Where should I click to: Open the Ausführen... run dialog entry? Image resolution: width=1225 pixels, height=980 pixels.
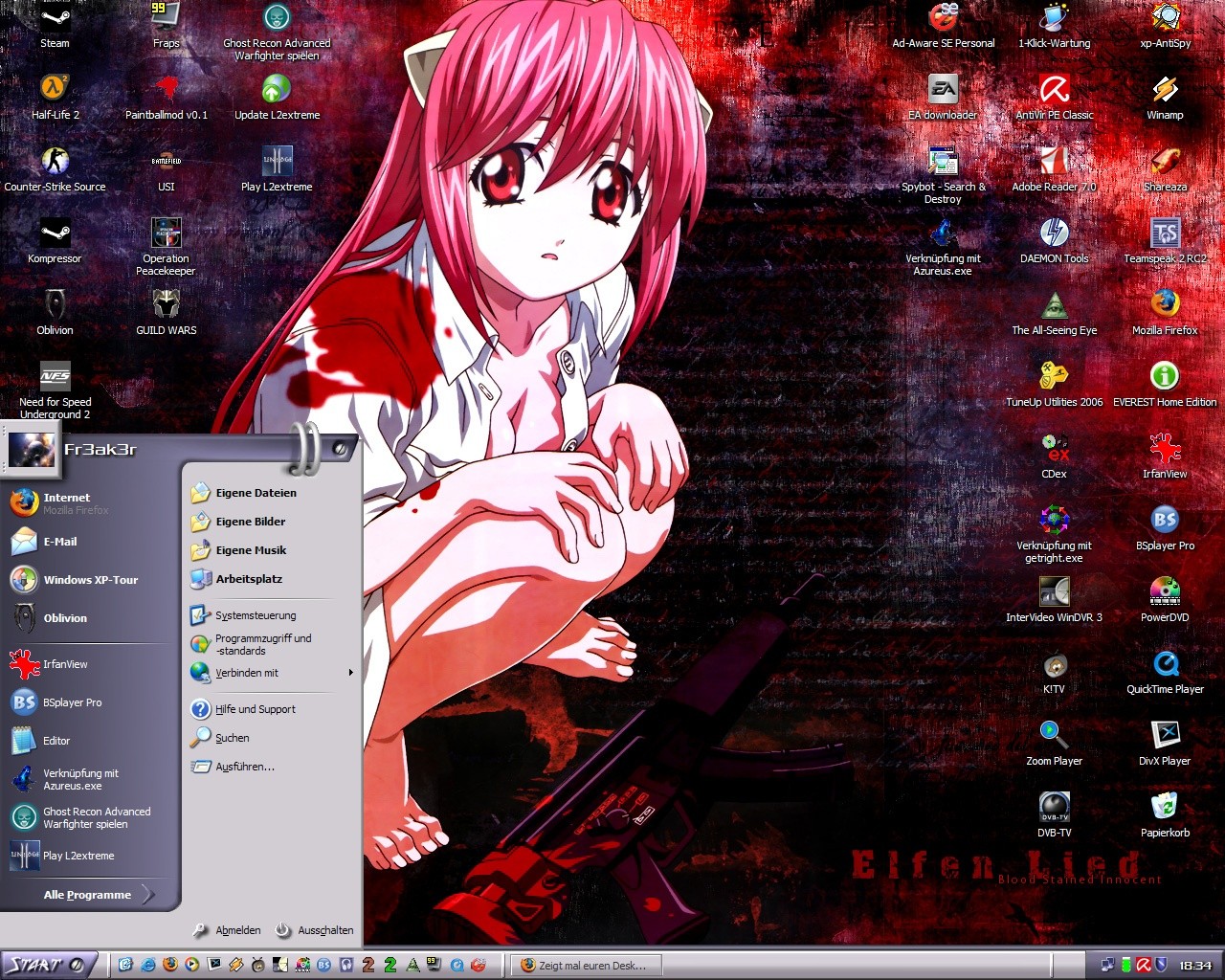[244, 767]
